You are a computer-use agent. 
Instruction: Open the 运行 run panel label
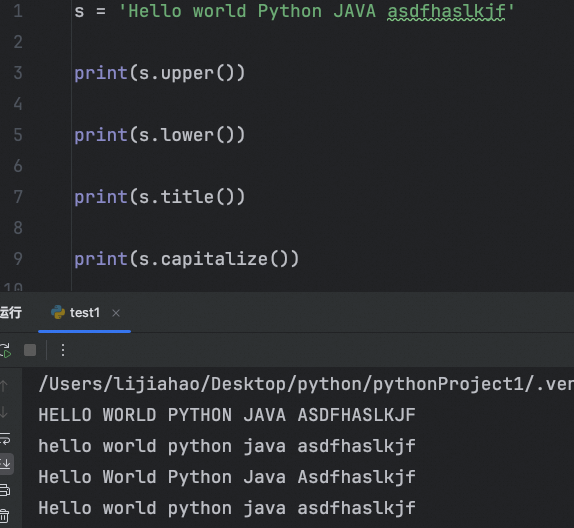pos(11,313)
